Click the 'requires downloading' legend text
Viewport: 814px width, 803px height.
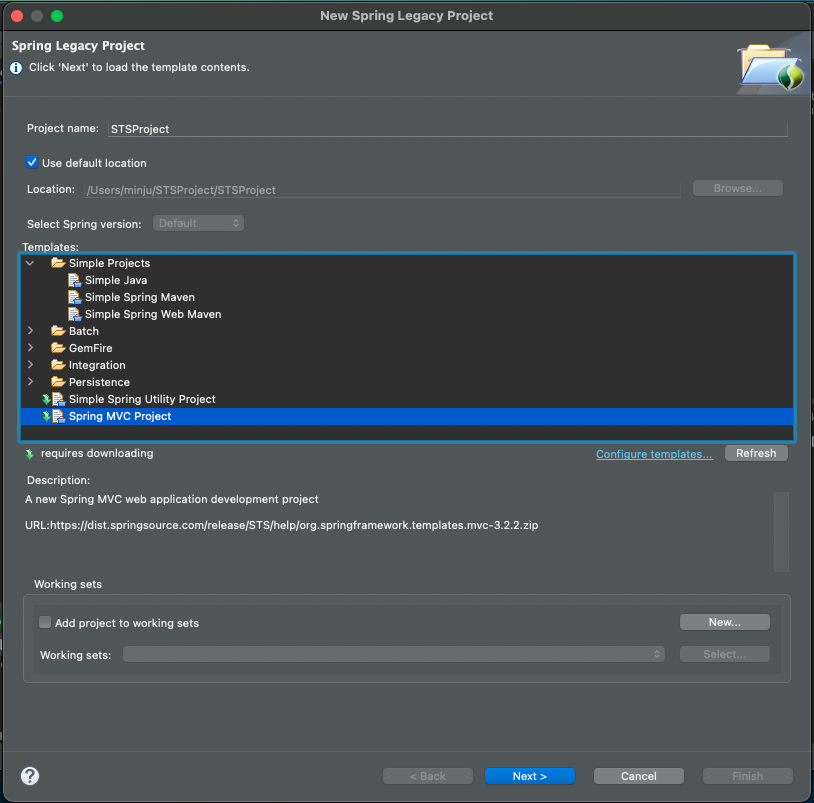point(97,453)
